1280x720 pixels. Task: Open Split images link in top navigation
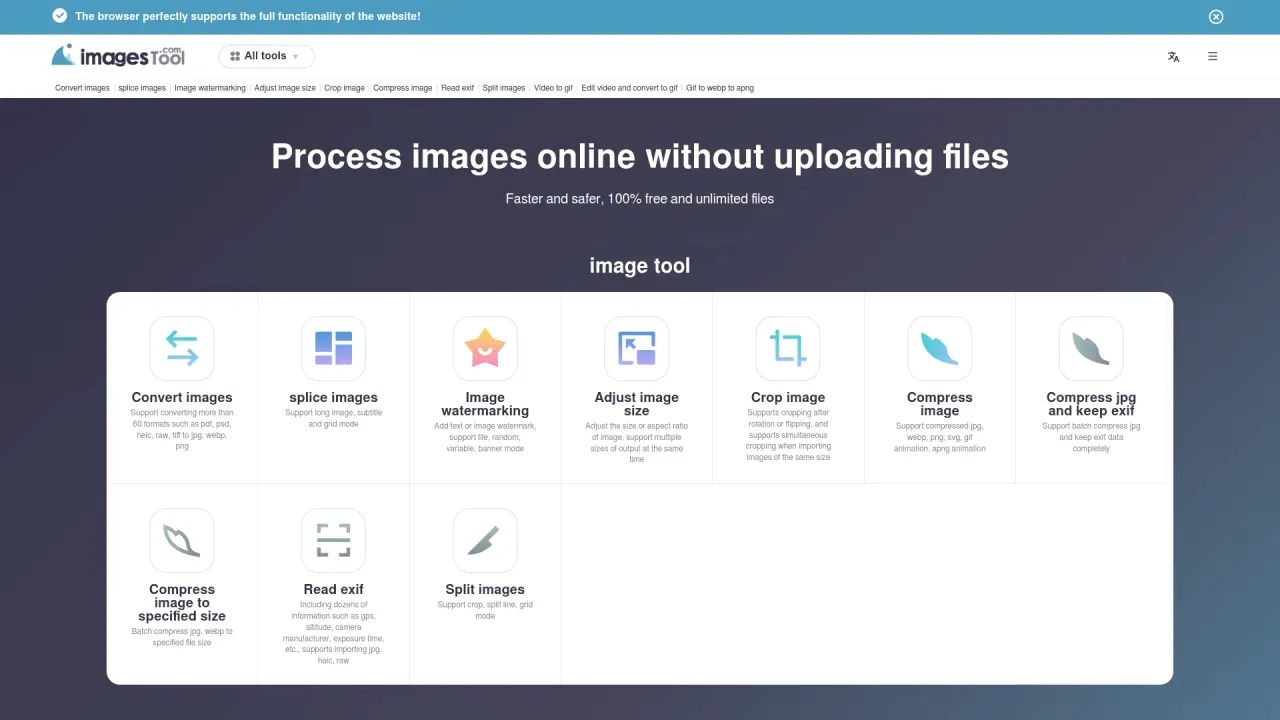(504, 88)
